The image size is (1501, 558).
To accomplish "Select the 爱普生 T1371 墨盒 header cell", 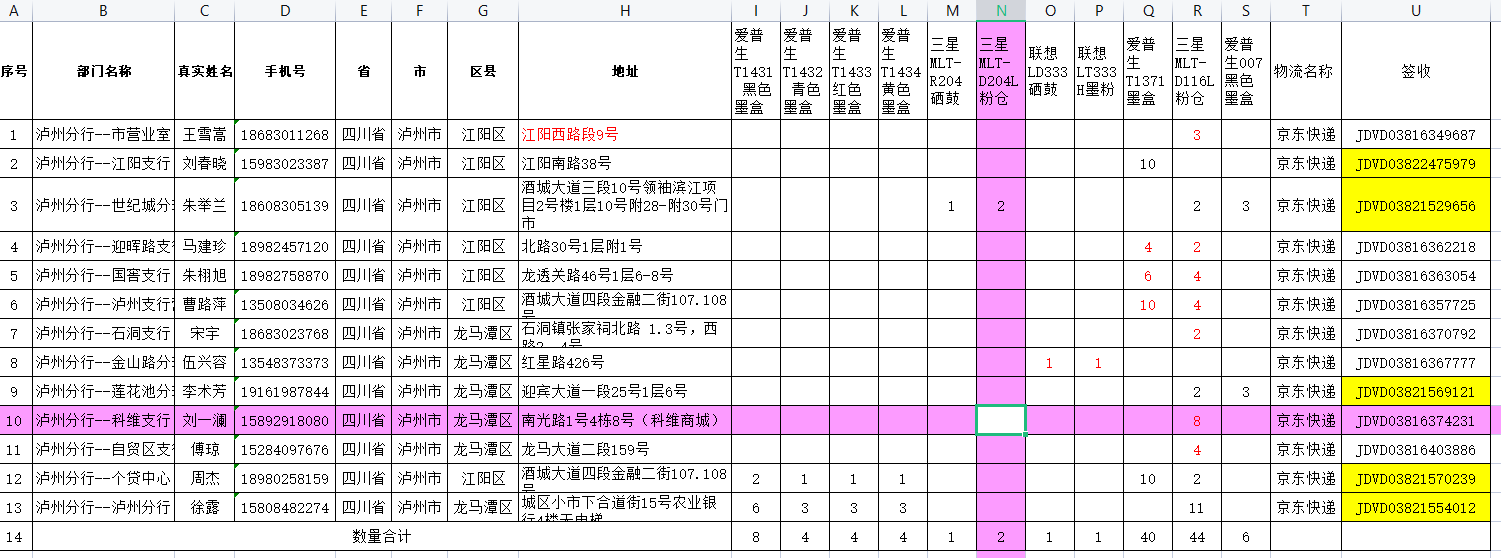I will (1147, 71).
